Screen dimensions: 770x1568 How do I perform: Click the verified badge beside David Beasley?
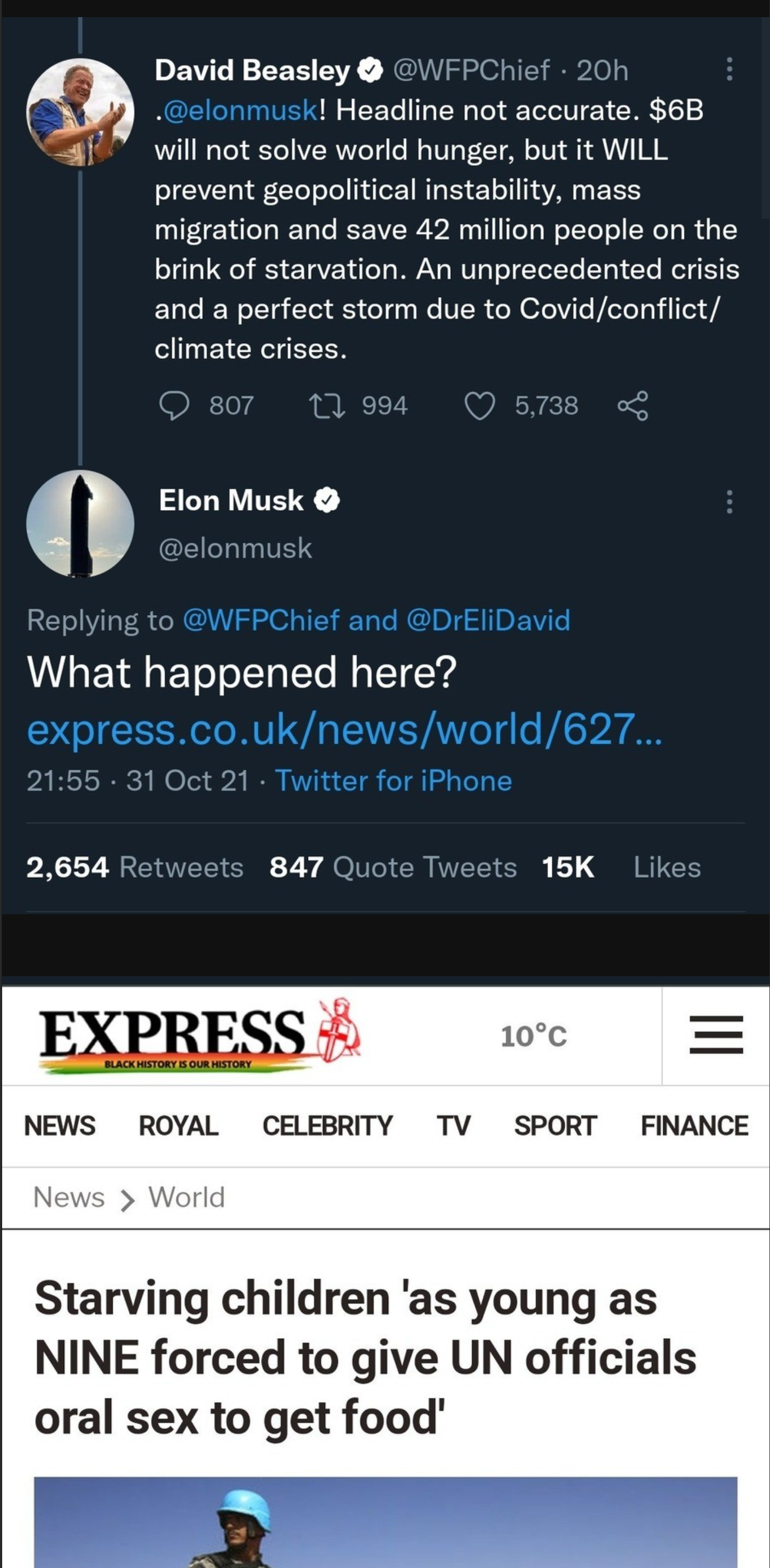371,69
